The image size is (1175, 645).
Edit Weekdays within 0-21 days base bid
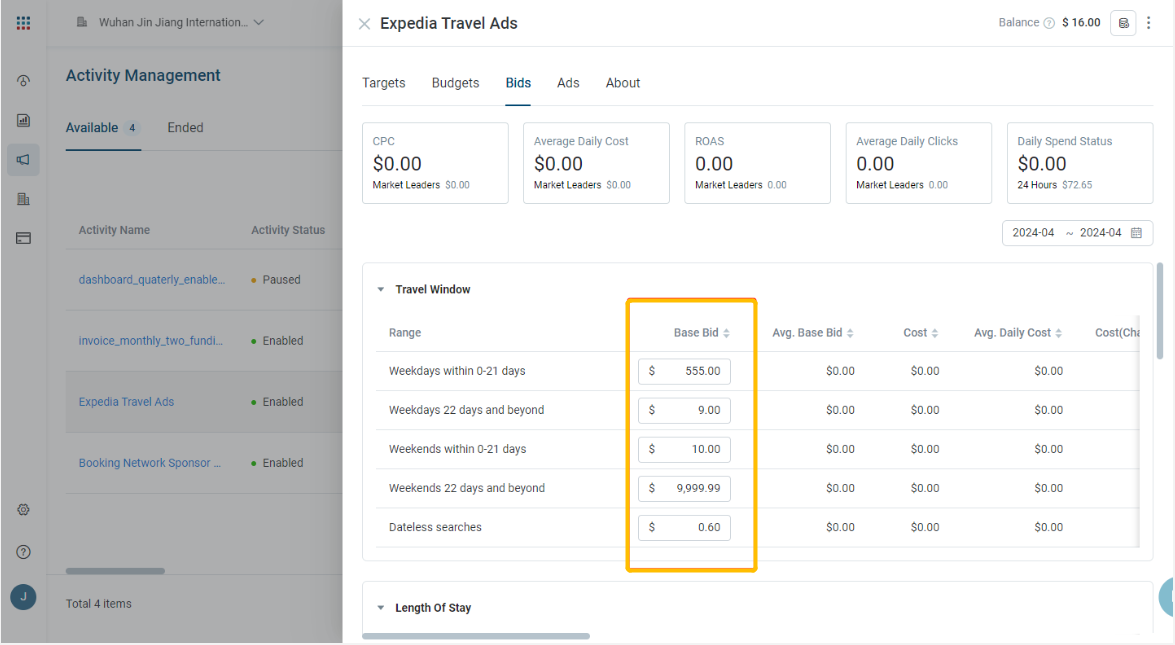684,371
